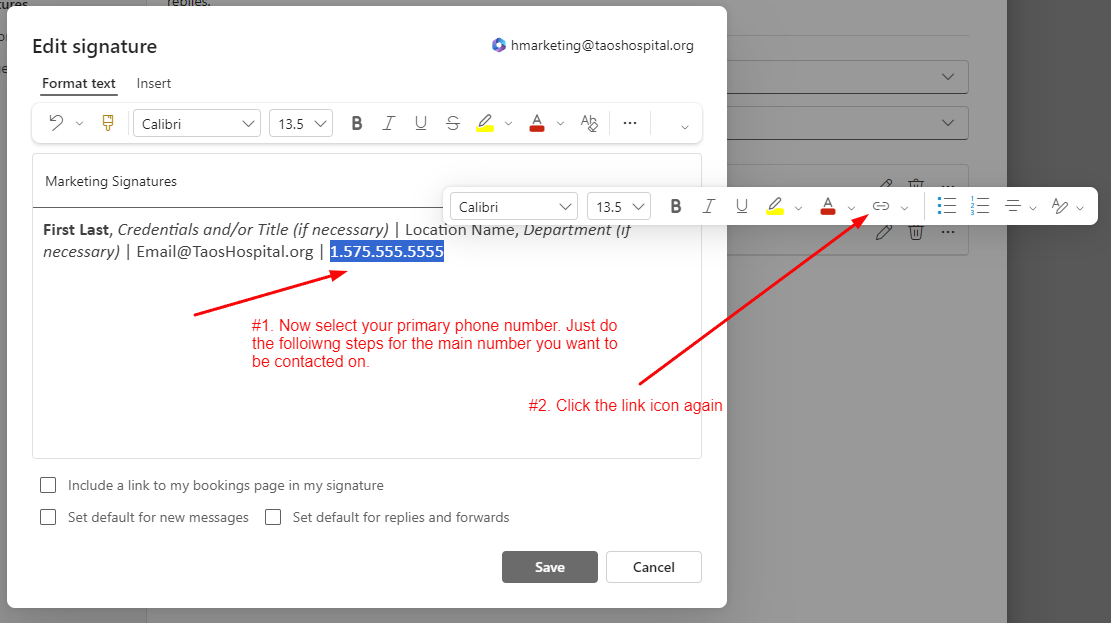Expand highlight color options in the dialog toolbar
This screenshot has width=1111, height=623.
(x=508, y=124)
